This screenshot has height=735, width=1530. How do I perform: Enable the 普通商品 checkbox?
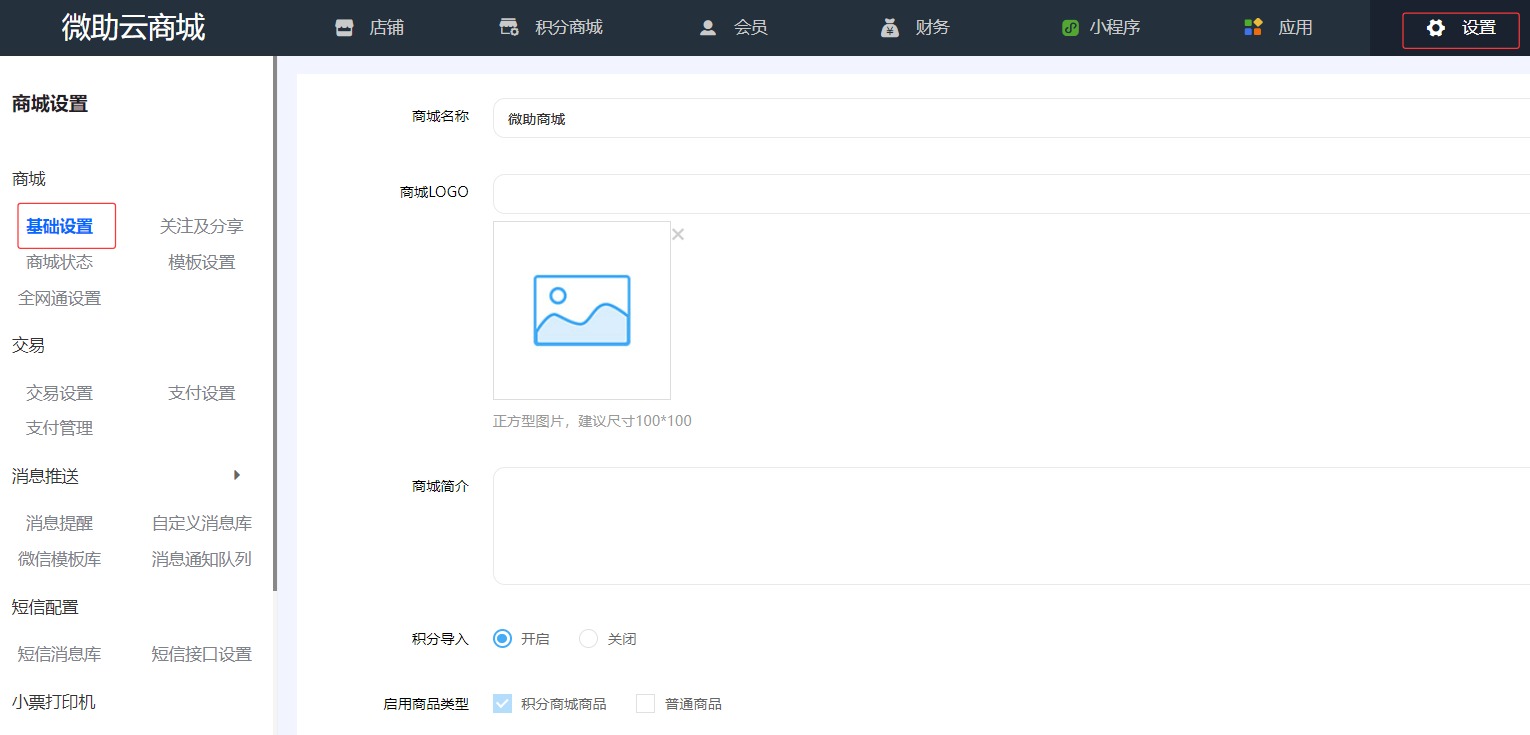coord(645,704)
